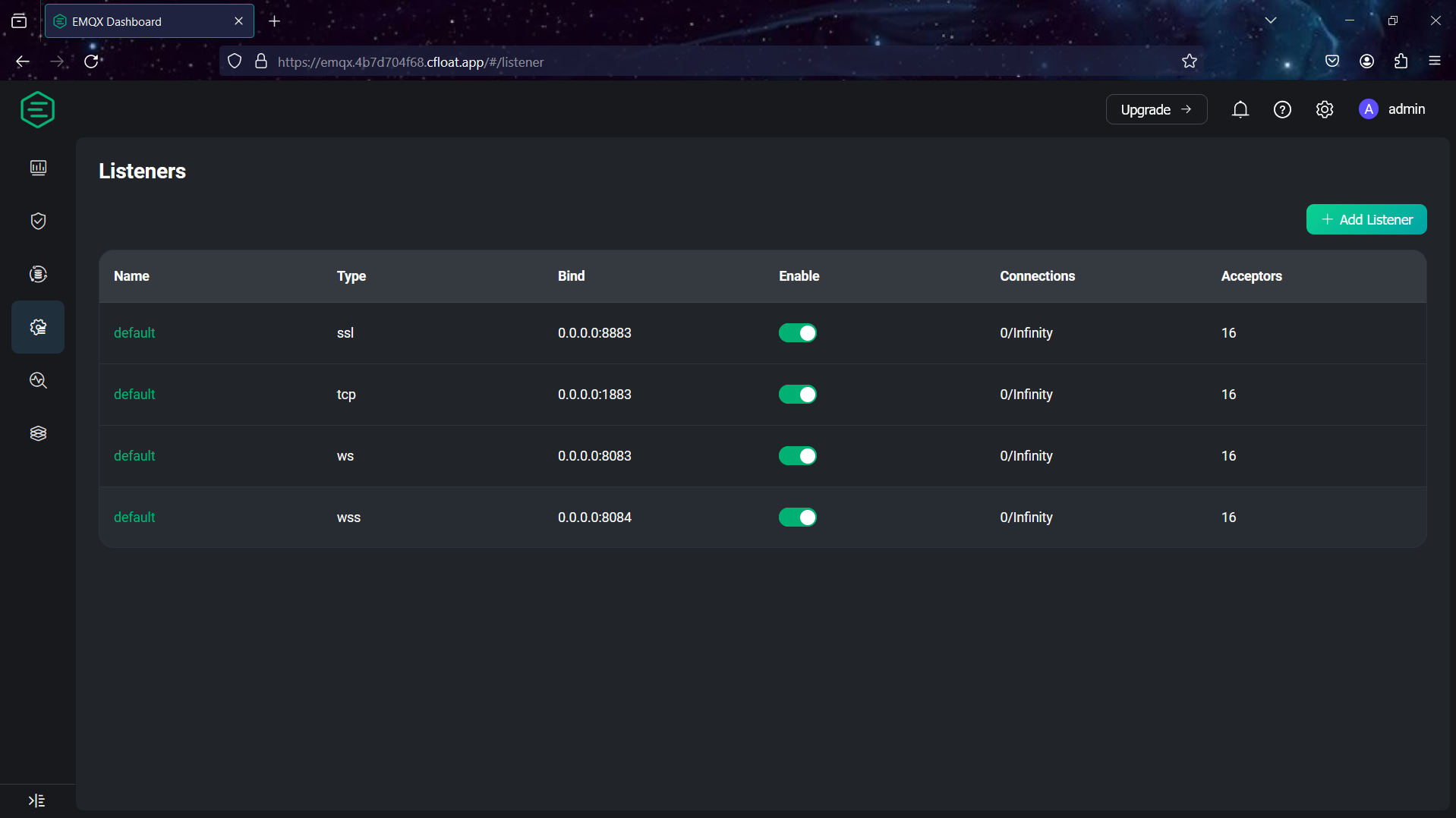Open the default listener link for ws
Viewport: 1456px width, 818px height.
pos(134,456)
